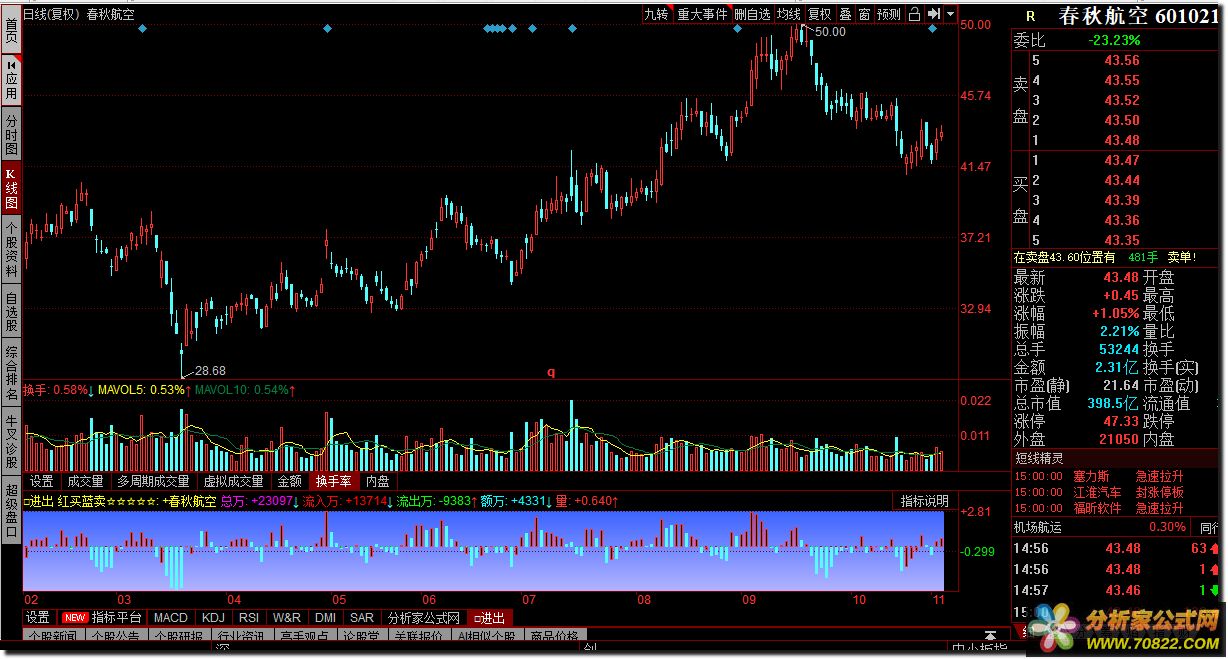Open the 牛叉诊股 sidebar tab
This screenshot has width=1228, height=659.
(x=11, y=441)
